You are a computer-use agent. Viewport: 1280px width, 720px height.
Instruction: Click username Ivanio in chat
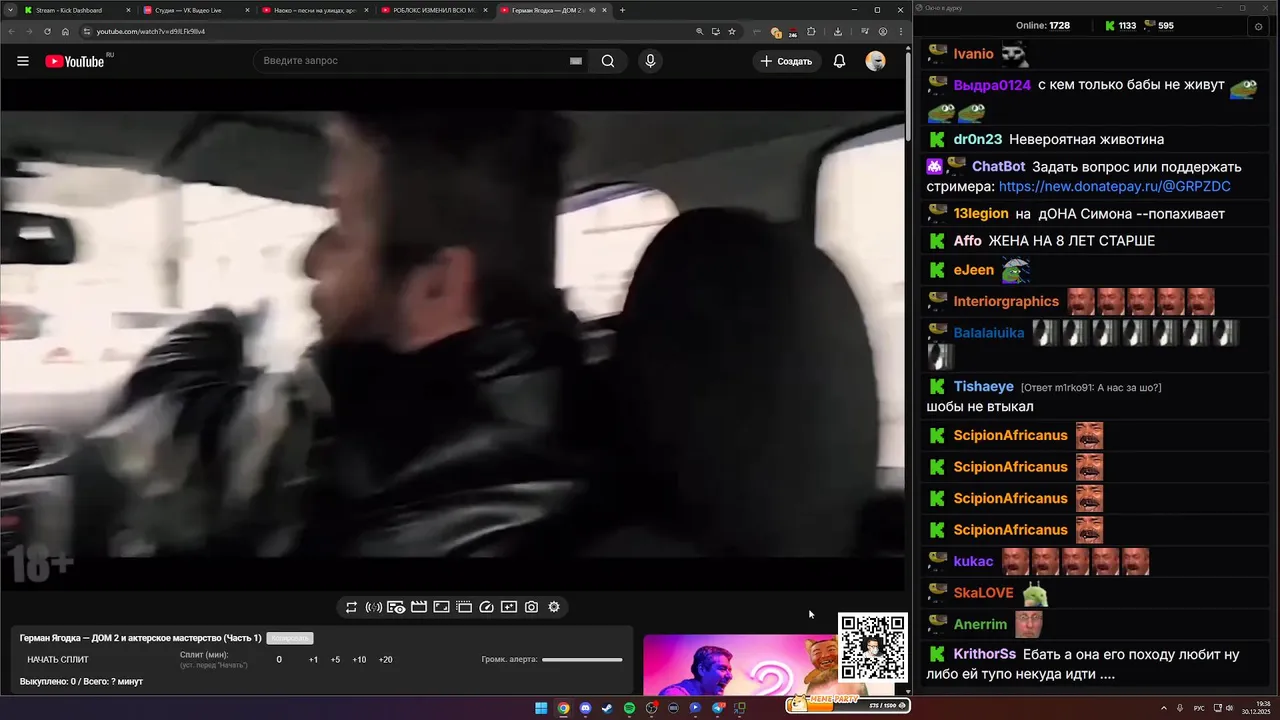973,54
